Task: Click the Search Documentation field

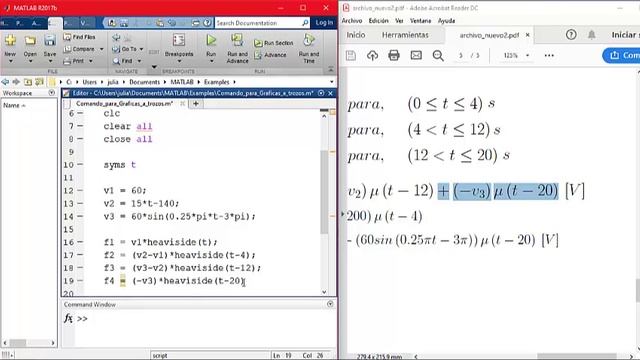Action: pos(262,23)
